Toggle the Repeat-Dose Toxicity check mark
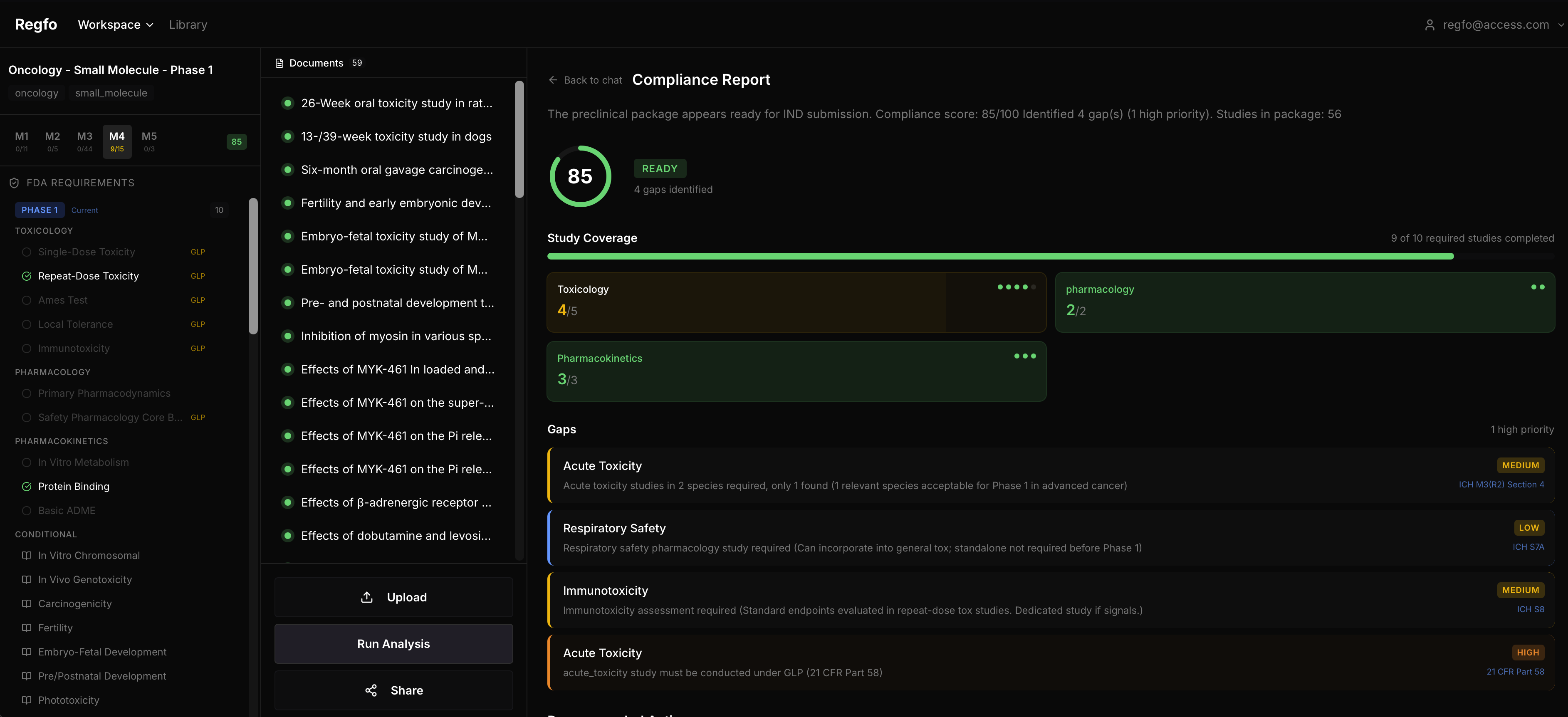The width and height of the screenshot is (1568, 717). point(26,276)
